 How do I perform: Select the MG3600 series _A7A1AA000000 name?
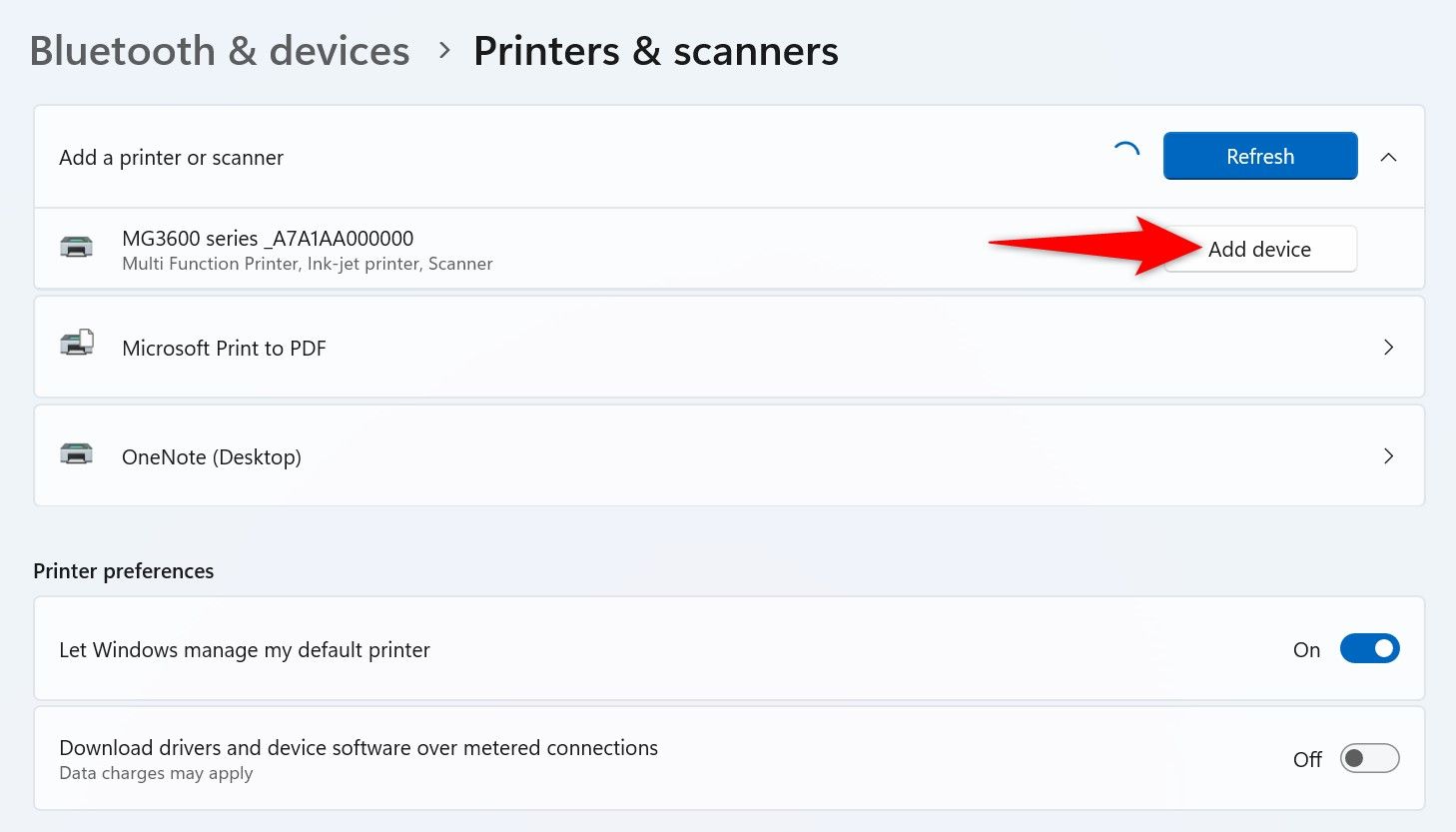(268, 239)
